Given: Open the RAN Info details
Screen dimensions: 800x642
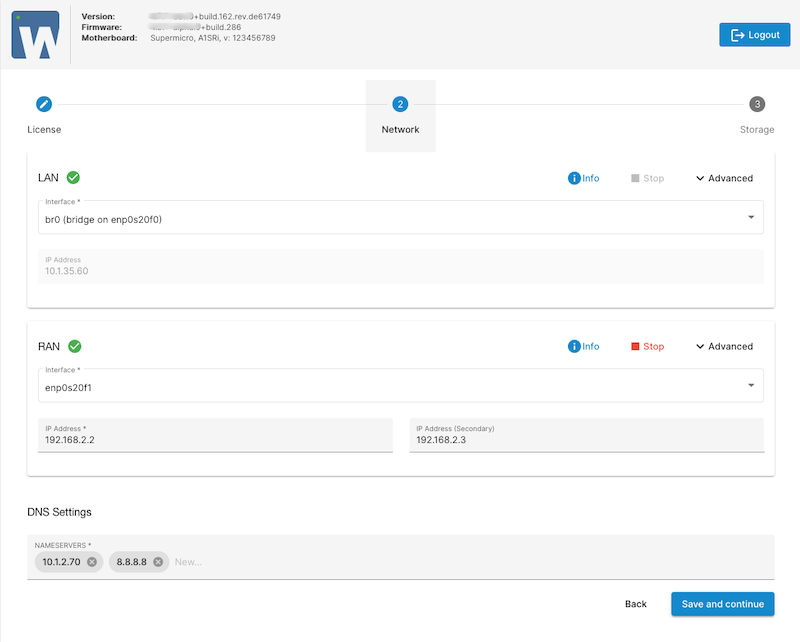Looking at the screenshot, I should (x=584, y=346).
